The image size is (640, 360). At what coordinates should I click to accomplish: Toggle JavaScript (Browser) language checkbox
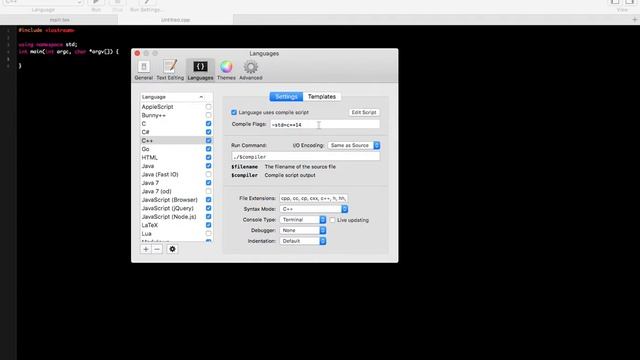(209, 200)
